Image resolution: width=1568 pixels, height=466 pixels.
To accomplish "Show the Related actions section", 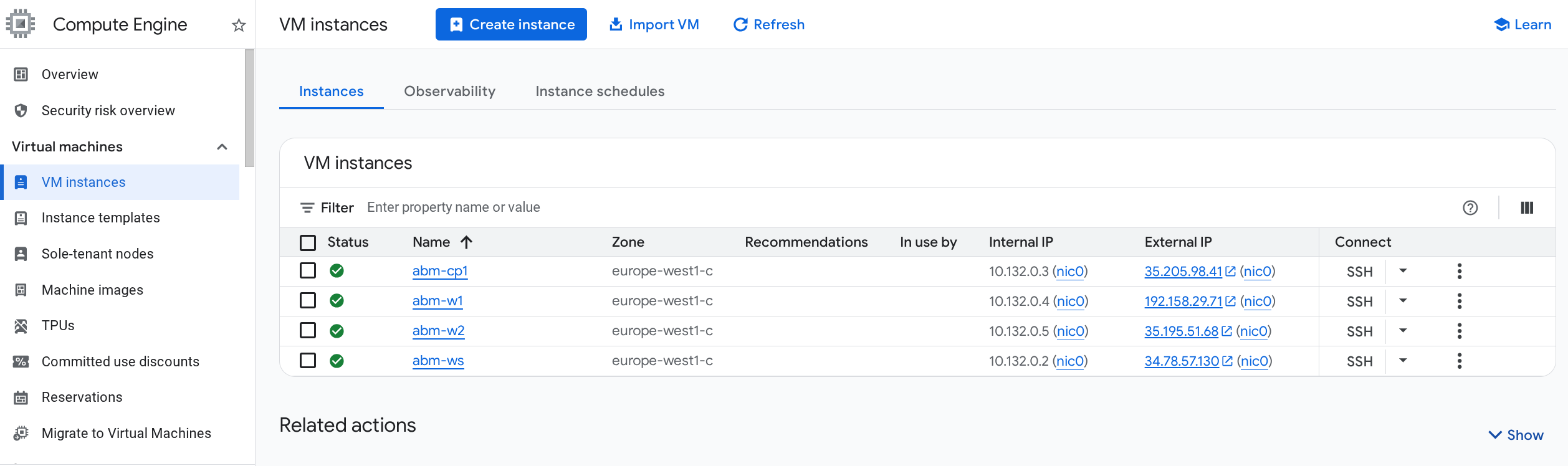I will coord(1516,435).
